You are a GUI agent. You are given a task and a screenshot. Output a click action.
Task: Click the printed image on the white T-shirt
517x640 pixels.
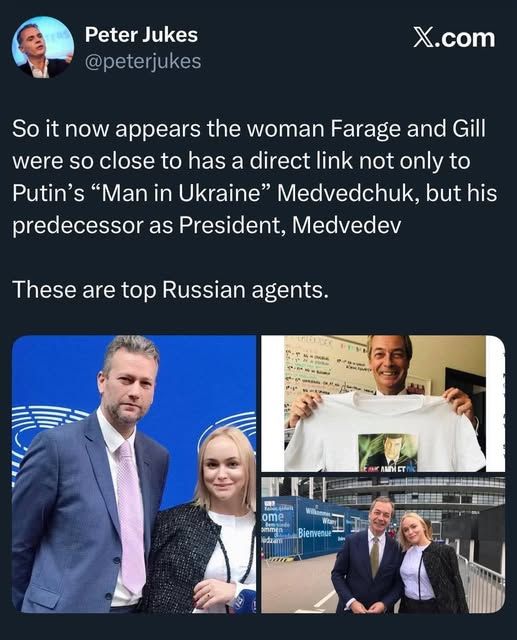(x=388, y=451)
